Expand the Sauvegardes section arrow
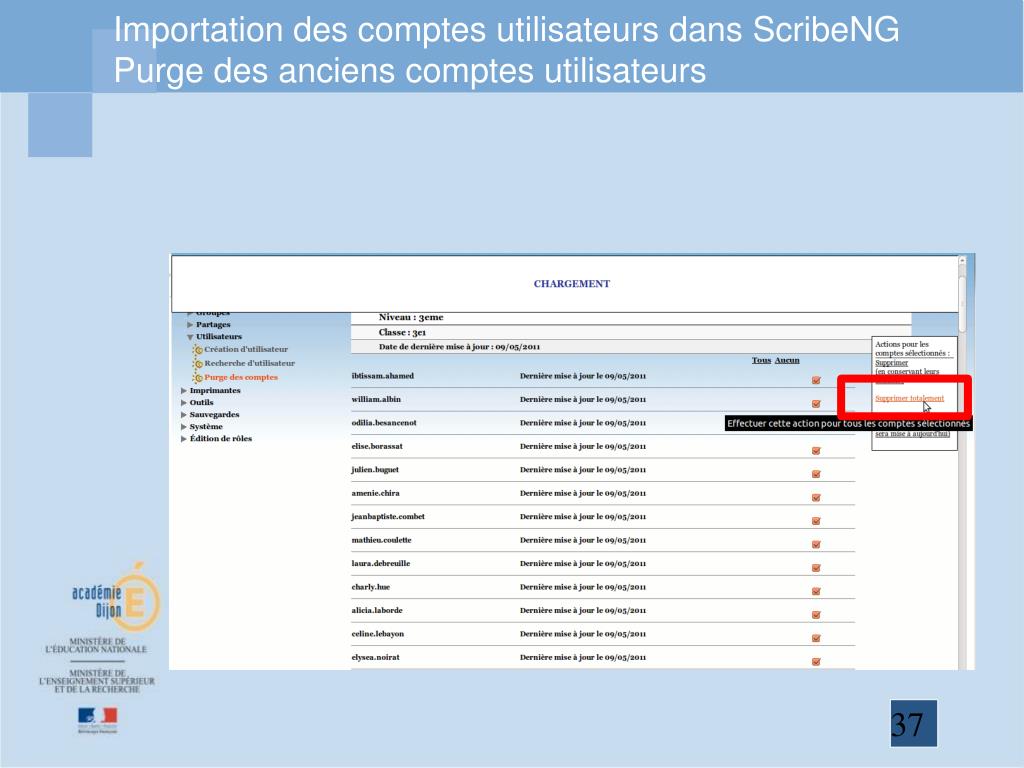The width and height of the screenshot is (1024, 768). pyautogui.click(x=184, y=415)
